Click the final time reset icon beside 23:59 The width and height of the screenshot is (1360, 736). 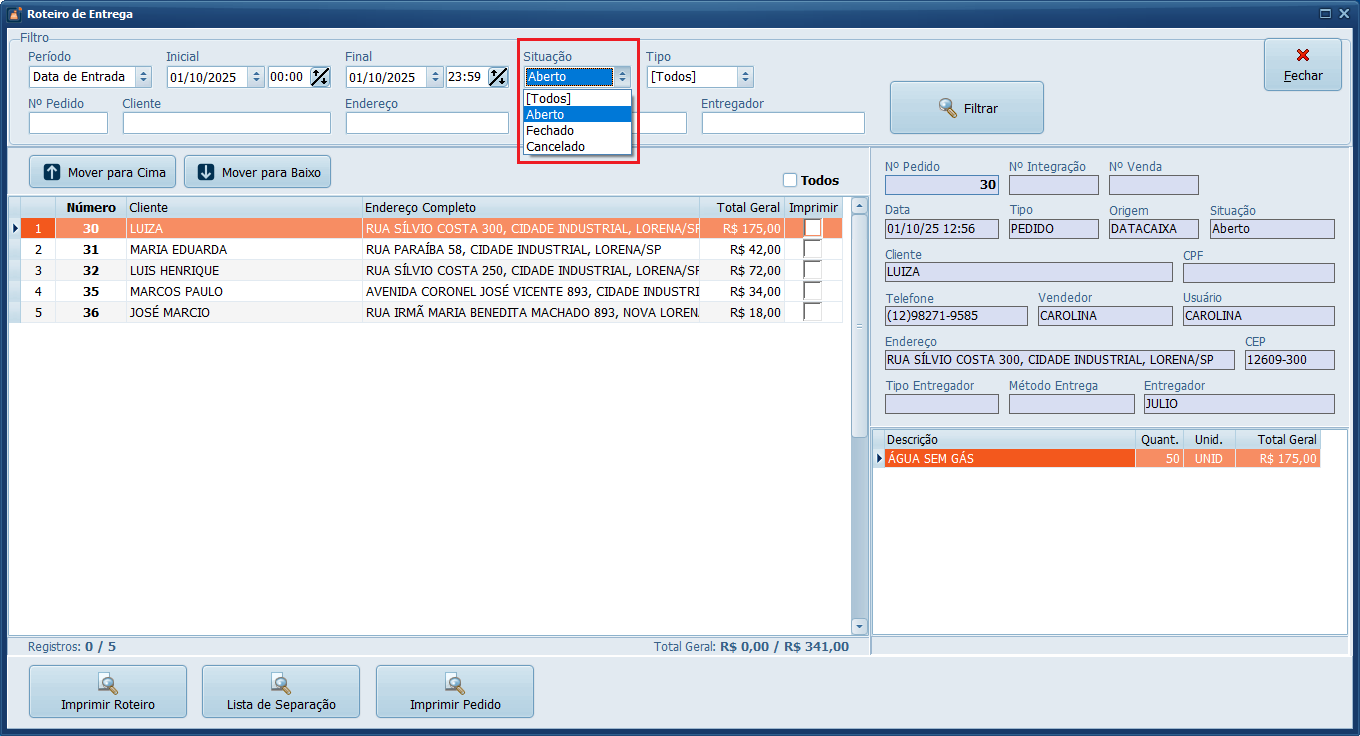[x=498, y=77]
